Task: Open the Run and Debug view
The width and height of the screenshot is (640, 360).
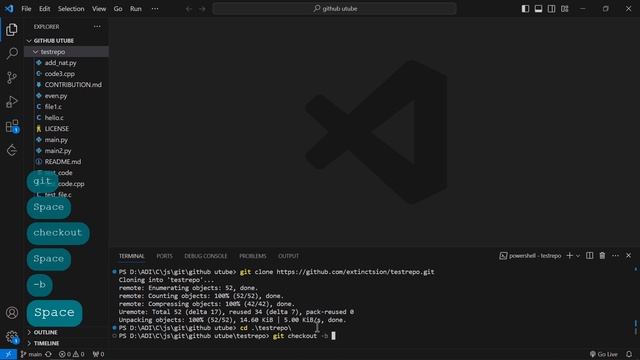Action: [12, 102]
